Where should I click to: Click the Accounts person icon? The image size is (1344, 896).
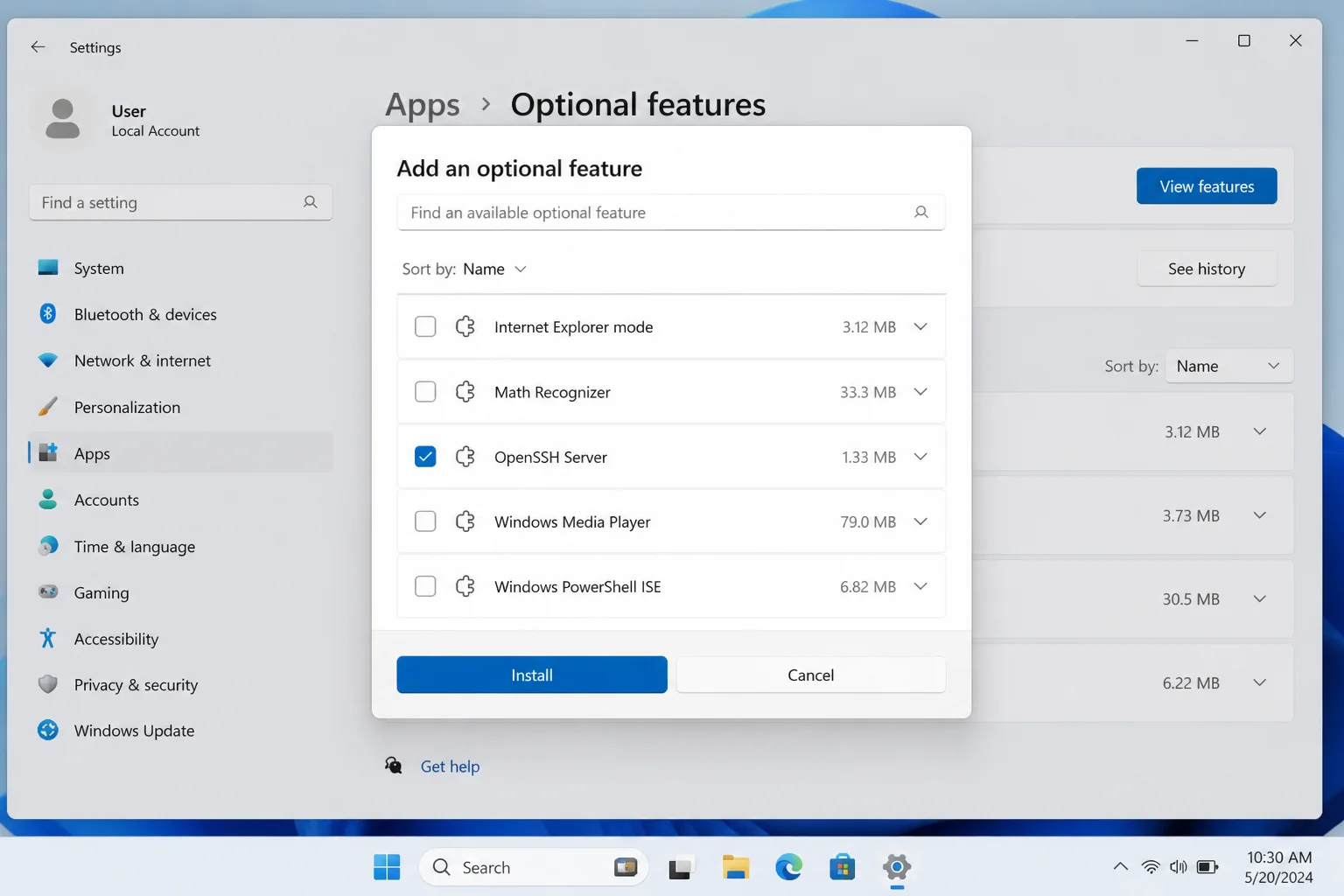point(48,499)
